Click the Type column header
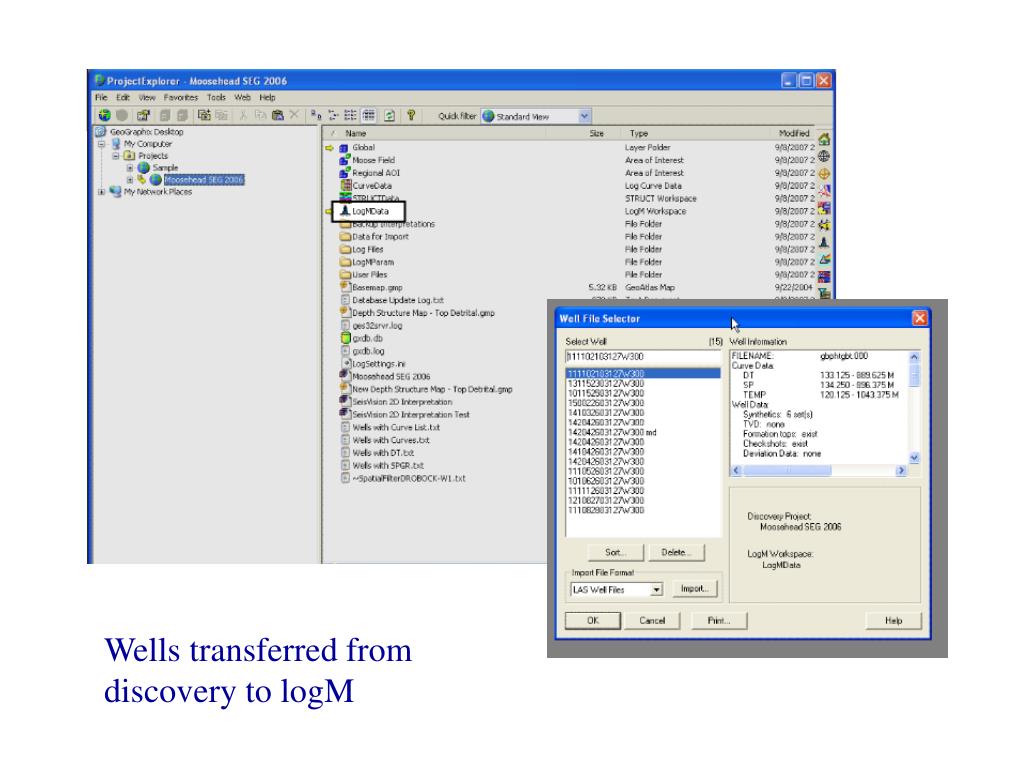Image resolution: width=1024 pixels, height=768 pixels. (639, 133)
